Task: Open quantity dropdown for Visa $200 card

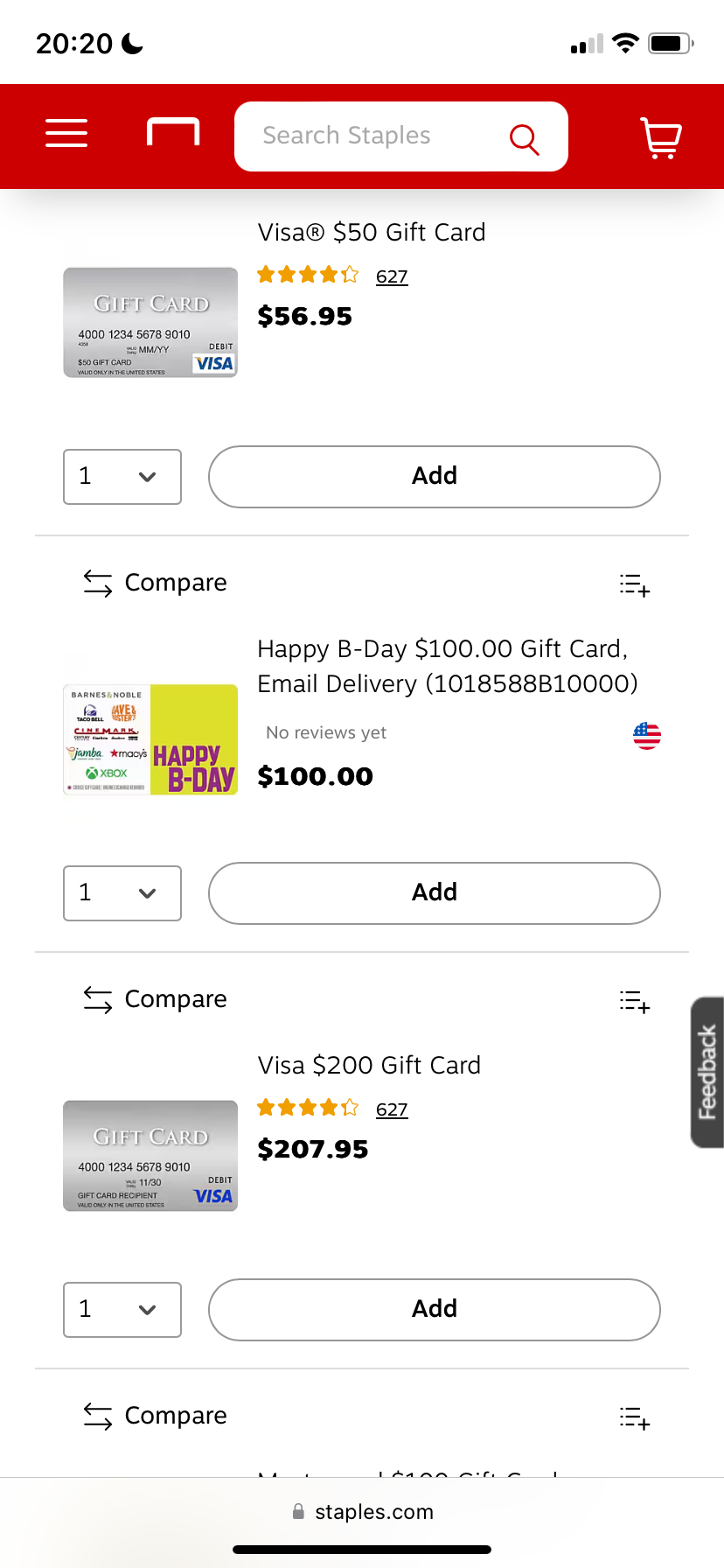Action: point(122,1310)
